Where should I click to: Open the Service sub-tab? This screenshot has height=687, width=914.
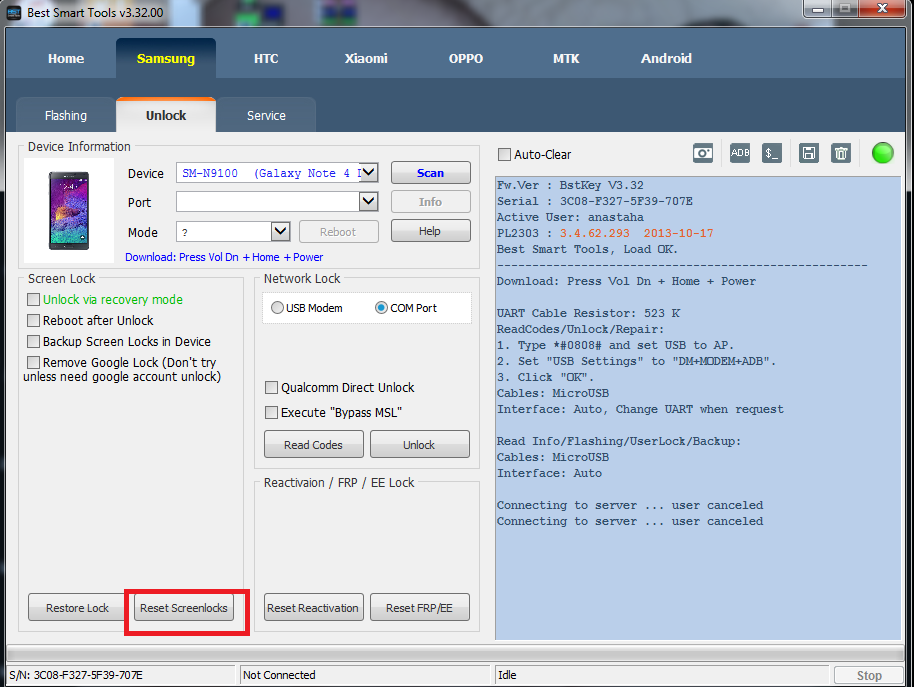pos(266,115)
